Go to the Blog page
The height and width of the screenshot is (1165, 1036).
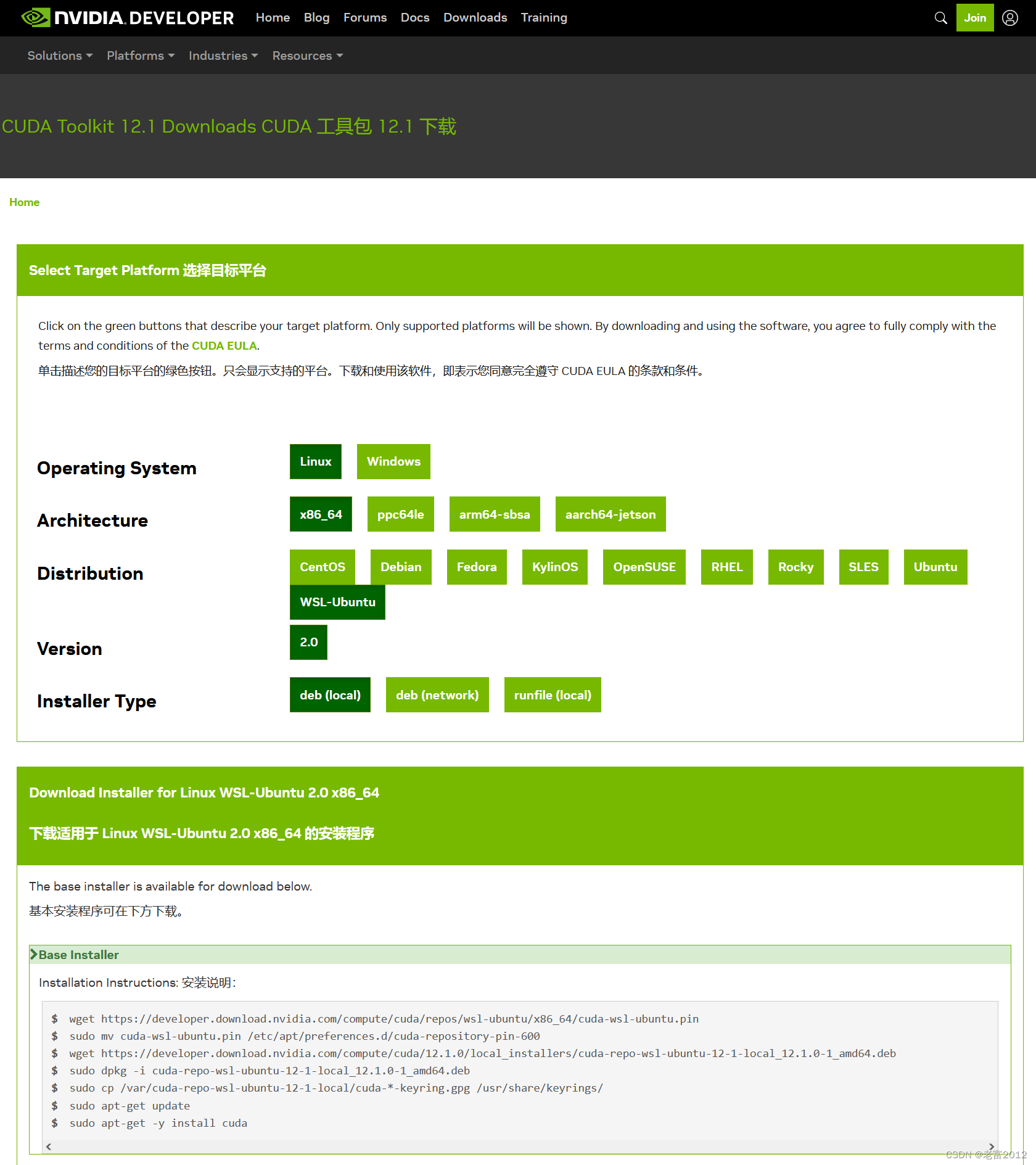click(316, 18)
